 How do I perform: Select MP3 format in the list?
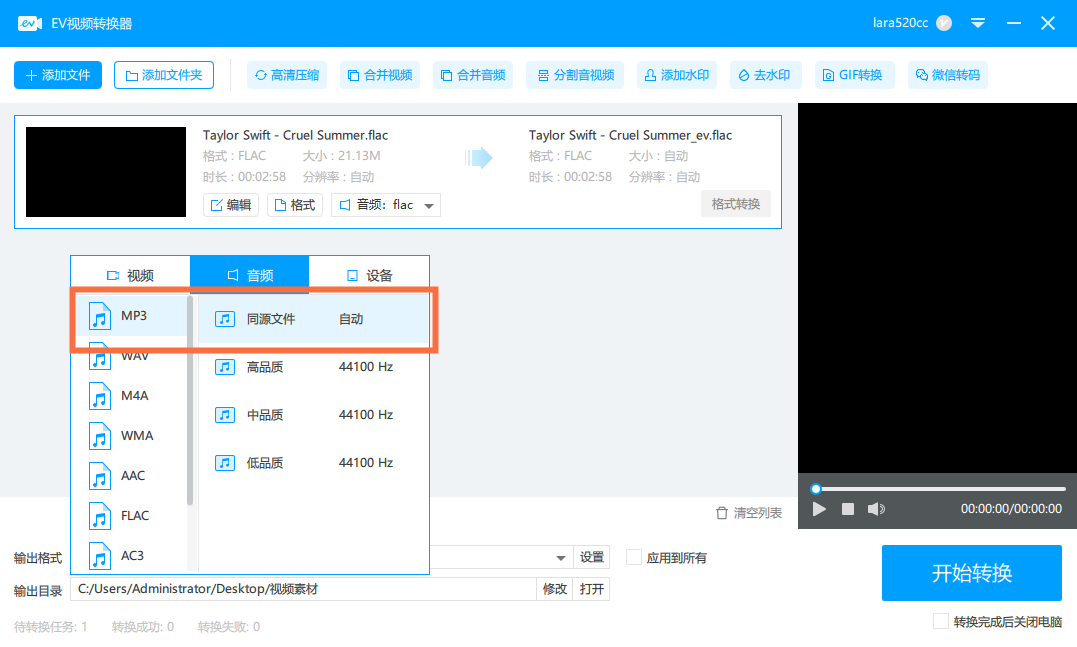[130, 315]
